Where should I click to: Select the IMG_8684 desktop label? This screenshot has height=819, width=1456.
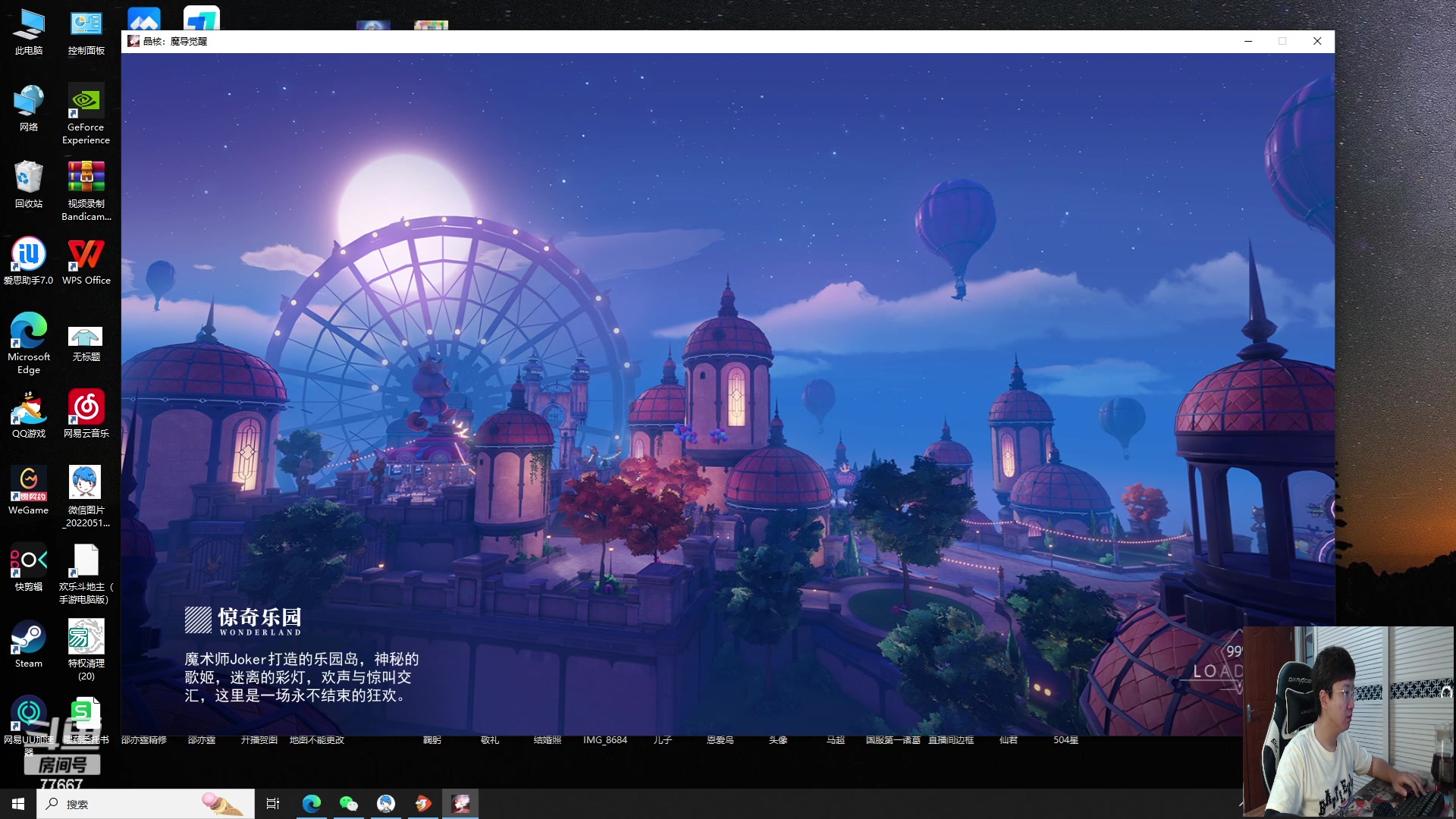point(605,740)
